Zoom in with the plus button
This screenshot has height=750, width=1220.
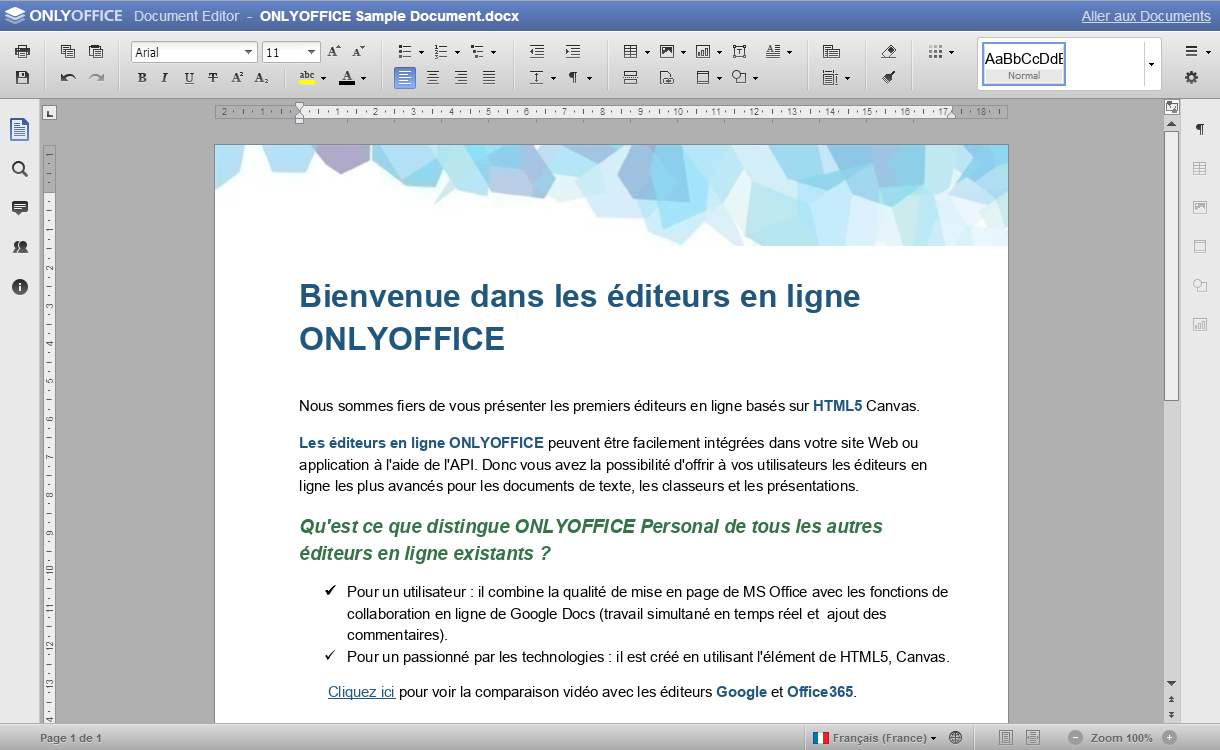pyautogui.click(x=1169, y=738)
